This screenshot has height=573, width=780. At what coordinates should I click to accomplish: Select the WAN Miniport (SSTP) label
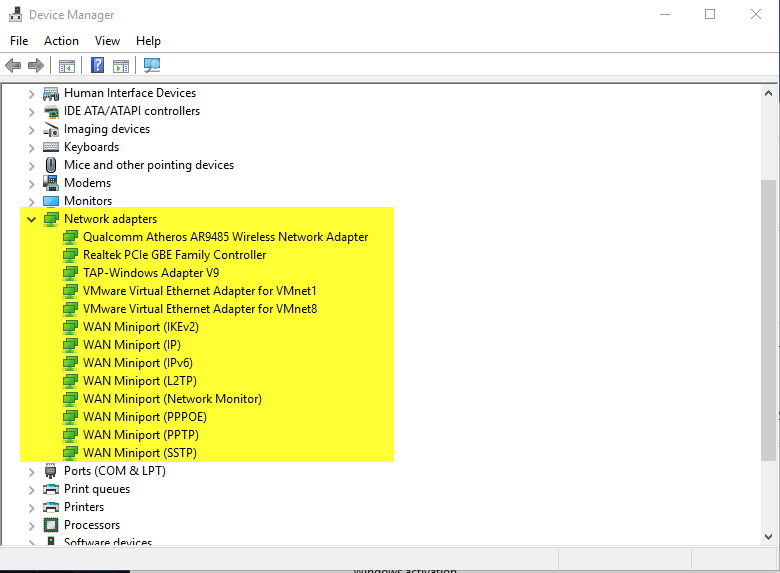140,453
